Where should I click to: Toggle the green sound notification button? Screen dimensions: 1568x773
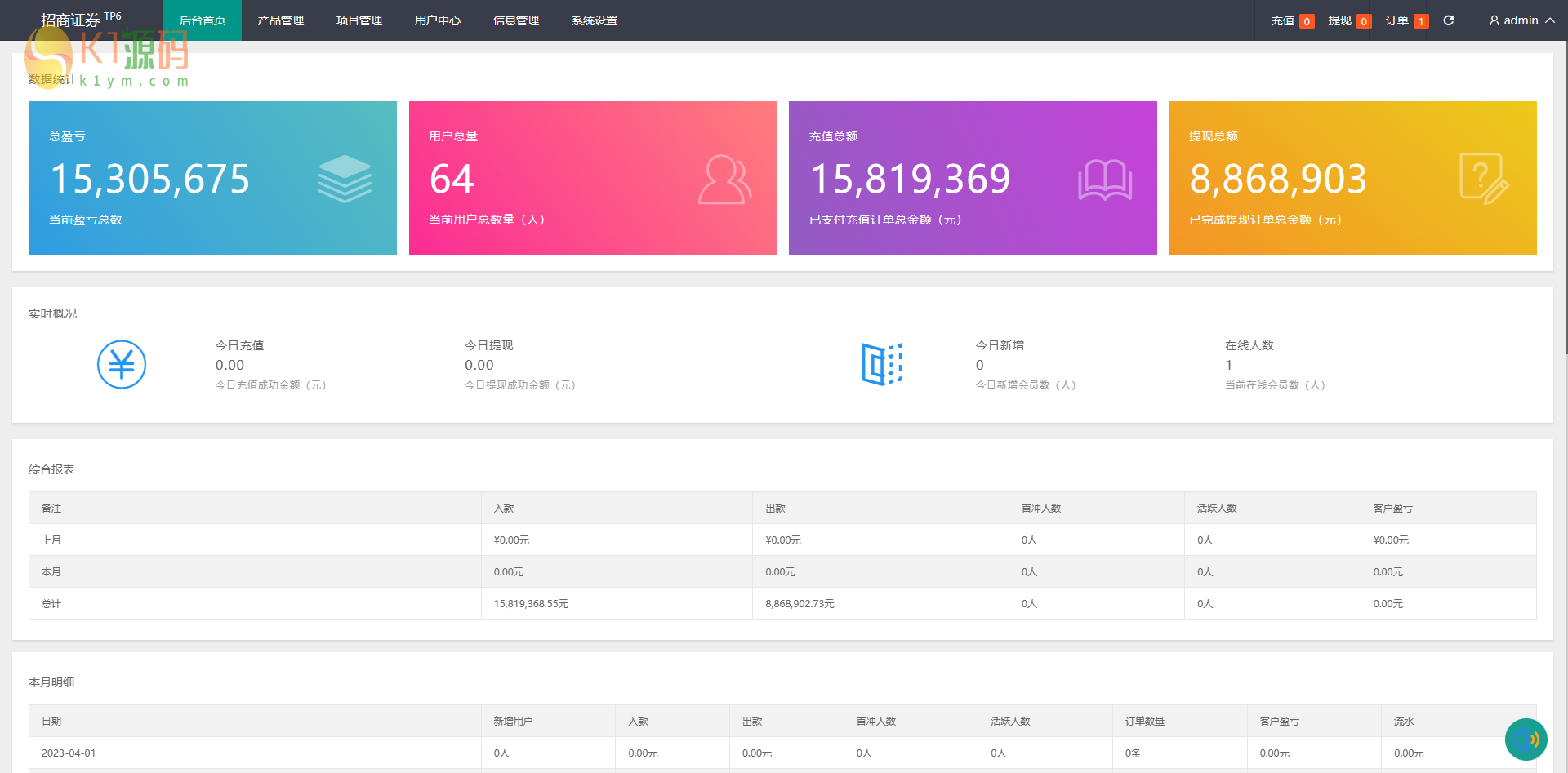click(x=1526, y=740)
